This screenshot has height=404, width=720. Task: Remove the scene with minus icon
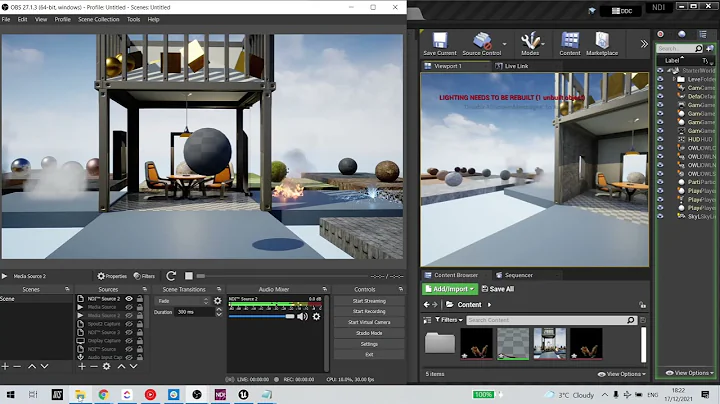tap(17, 366)
